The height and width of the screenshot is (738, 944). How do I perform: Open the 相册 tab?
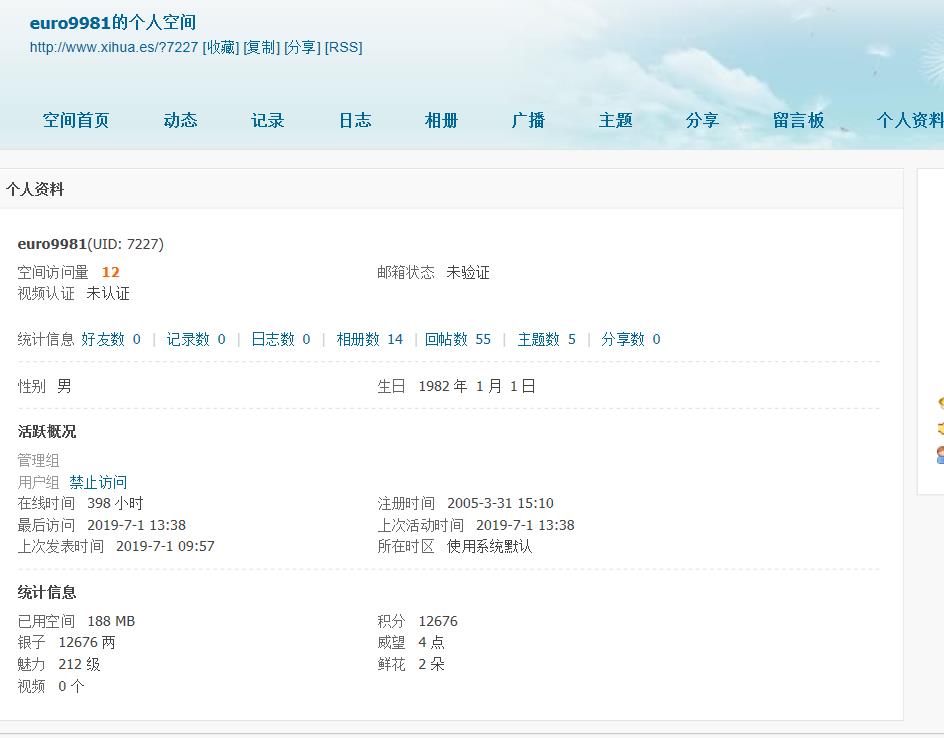441,120
